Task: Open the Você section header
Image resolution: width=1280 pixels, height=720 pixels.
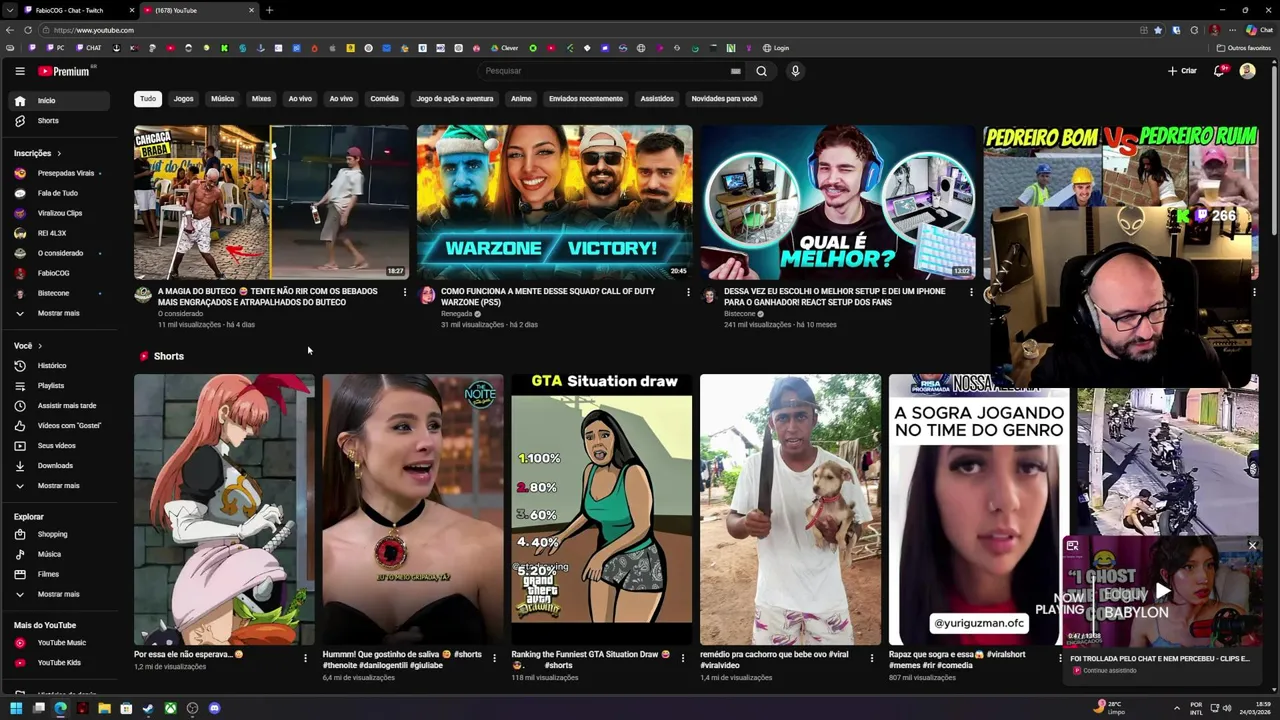Action: pyautogui.click(x=28, y=346)
